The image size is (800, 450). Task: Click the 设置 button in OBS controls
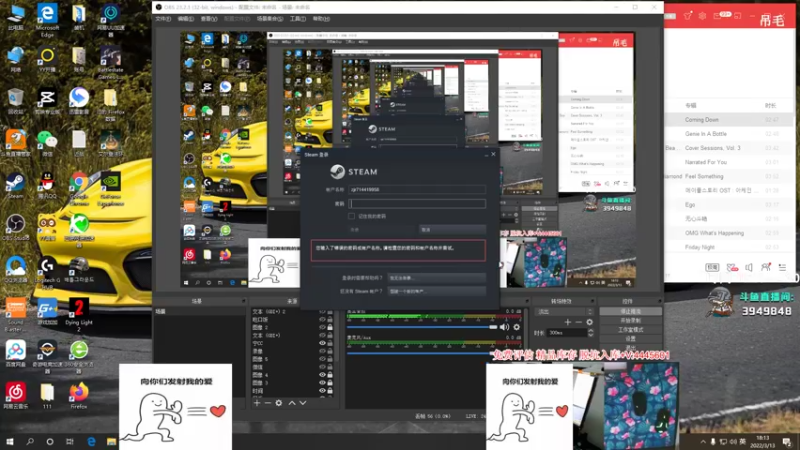point(631,339)
